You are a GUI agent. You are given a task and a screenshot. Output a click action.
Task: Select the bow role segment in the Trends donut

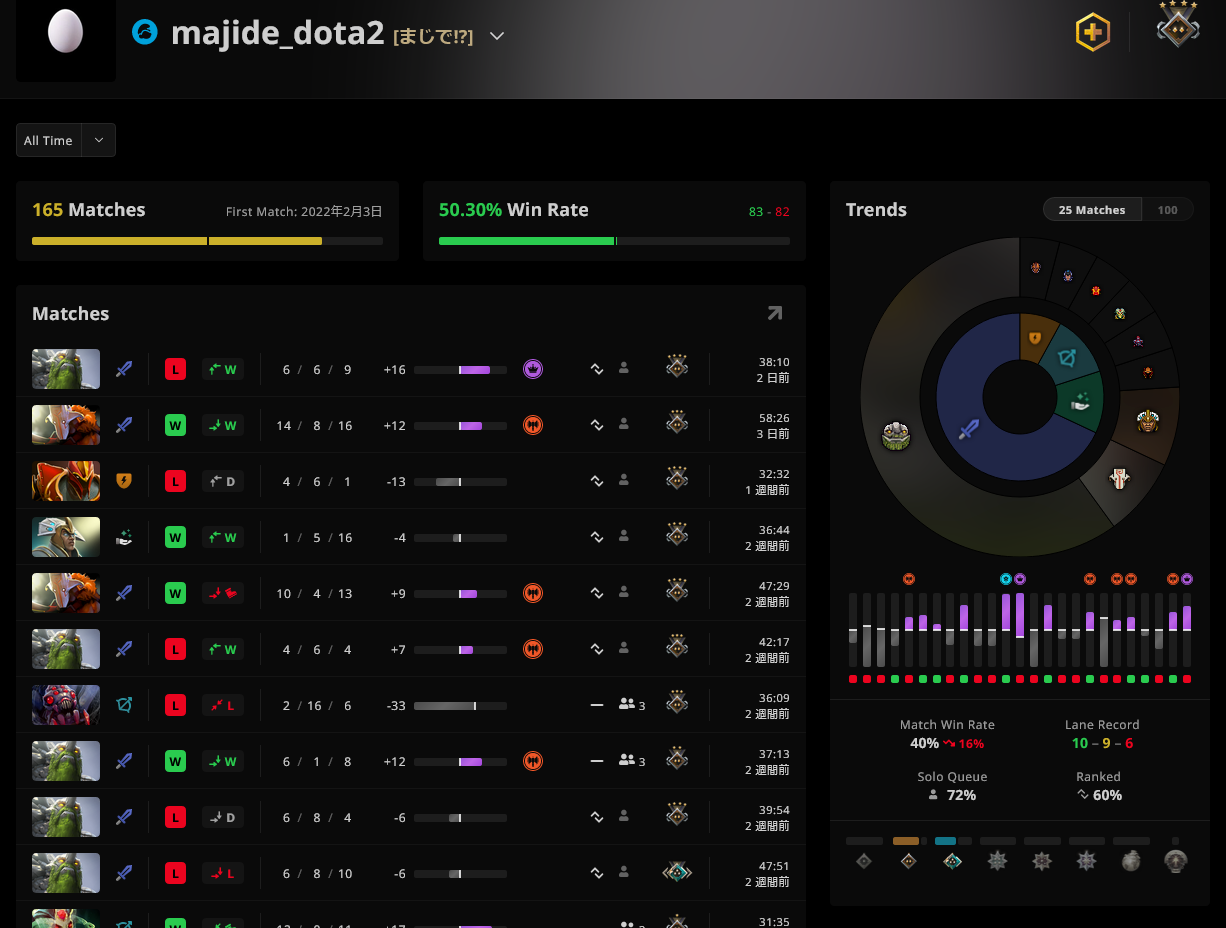[1068, 357]
